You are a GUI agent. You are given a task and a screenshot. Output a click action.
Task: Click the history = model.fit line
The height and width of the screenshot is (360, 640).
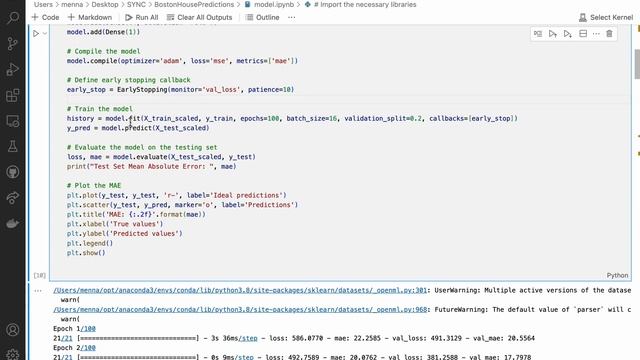tap(292, 118)
